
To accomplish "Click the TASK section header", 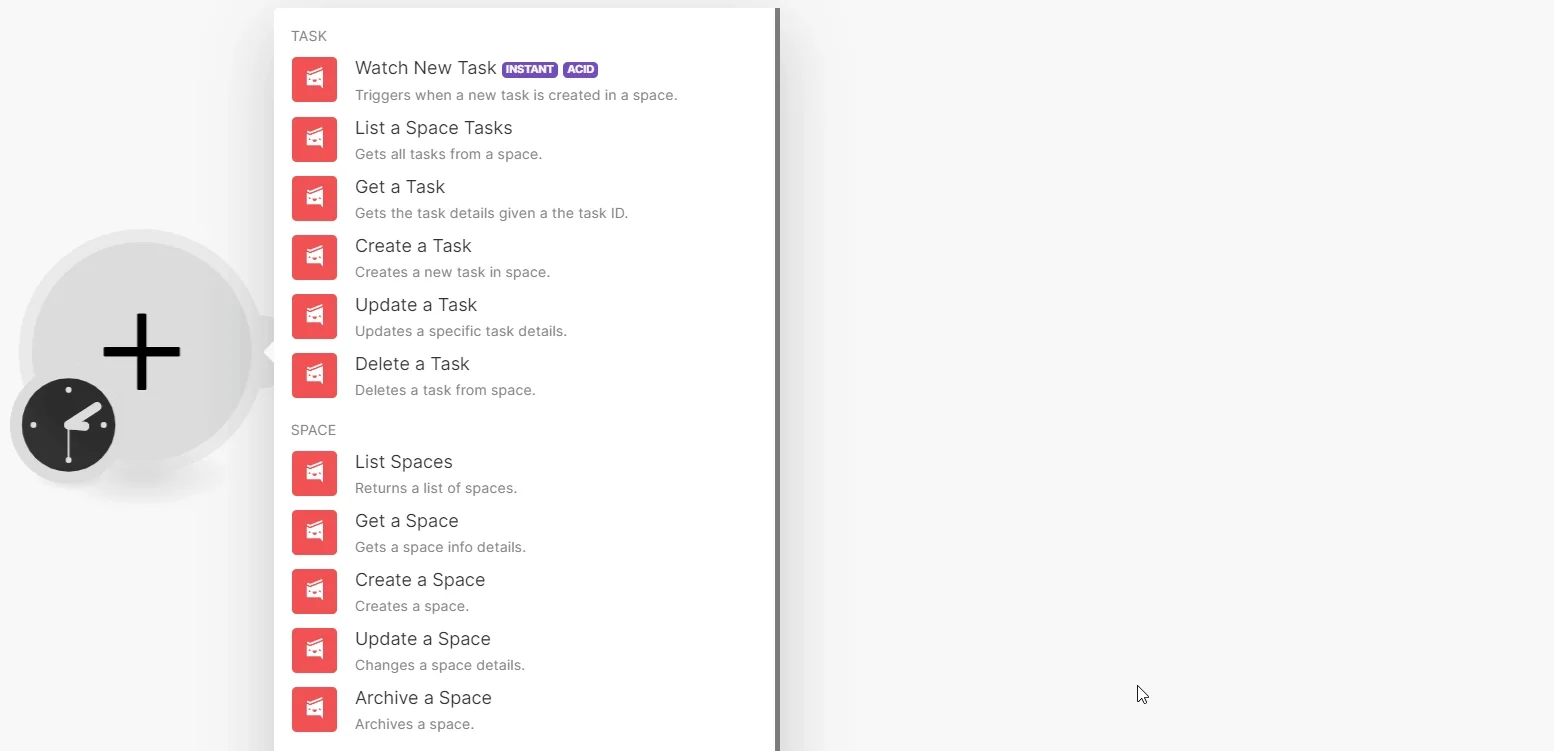I will click(309, 36).
